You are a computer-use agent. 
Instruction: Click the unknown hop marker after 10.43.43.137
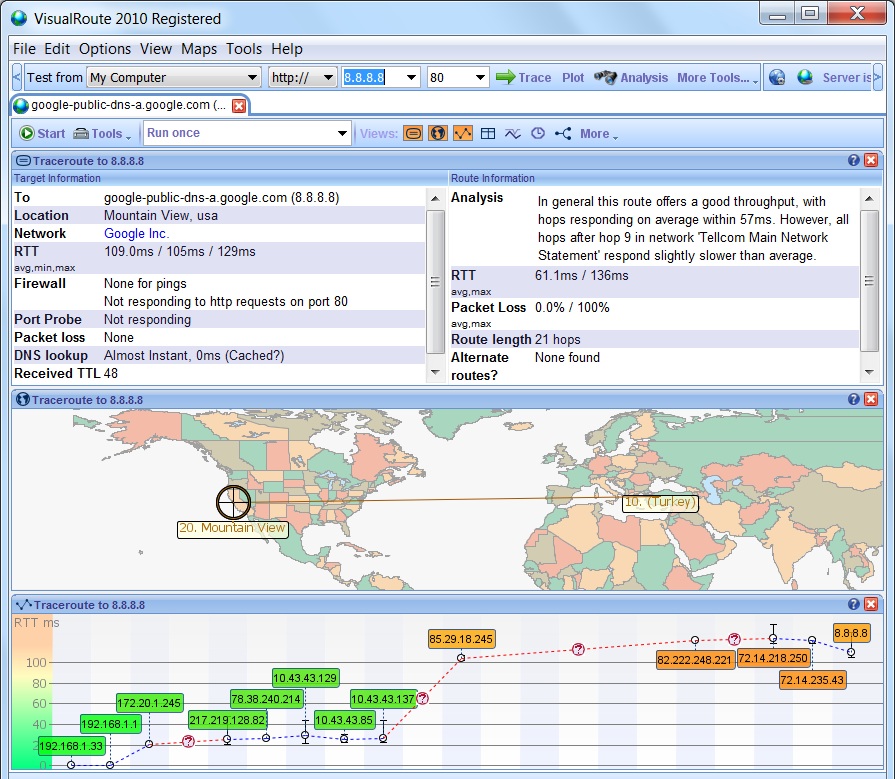click(x=422, y=698)
